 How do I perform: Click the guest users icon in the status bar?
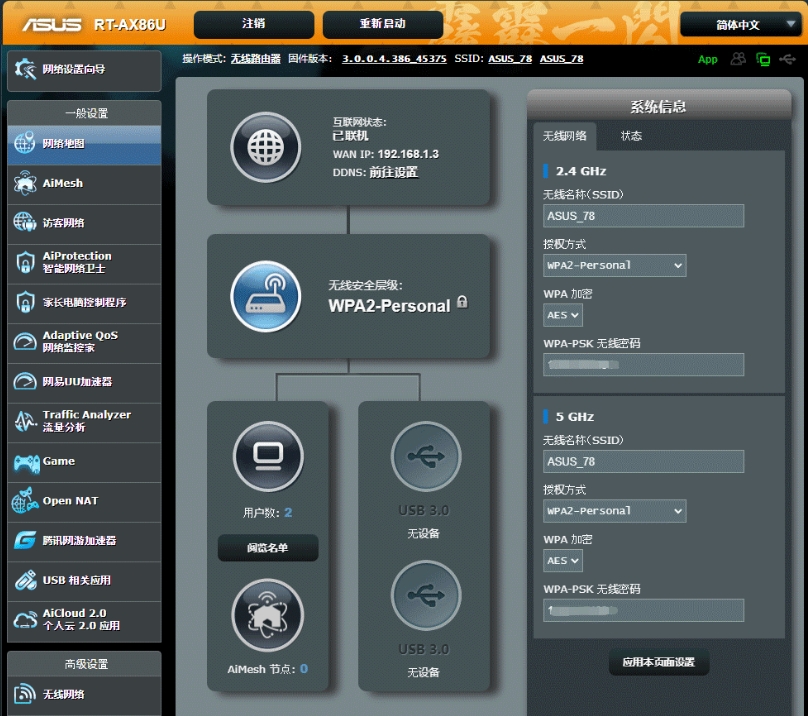tap(738, 59)
